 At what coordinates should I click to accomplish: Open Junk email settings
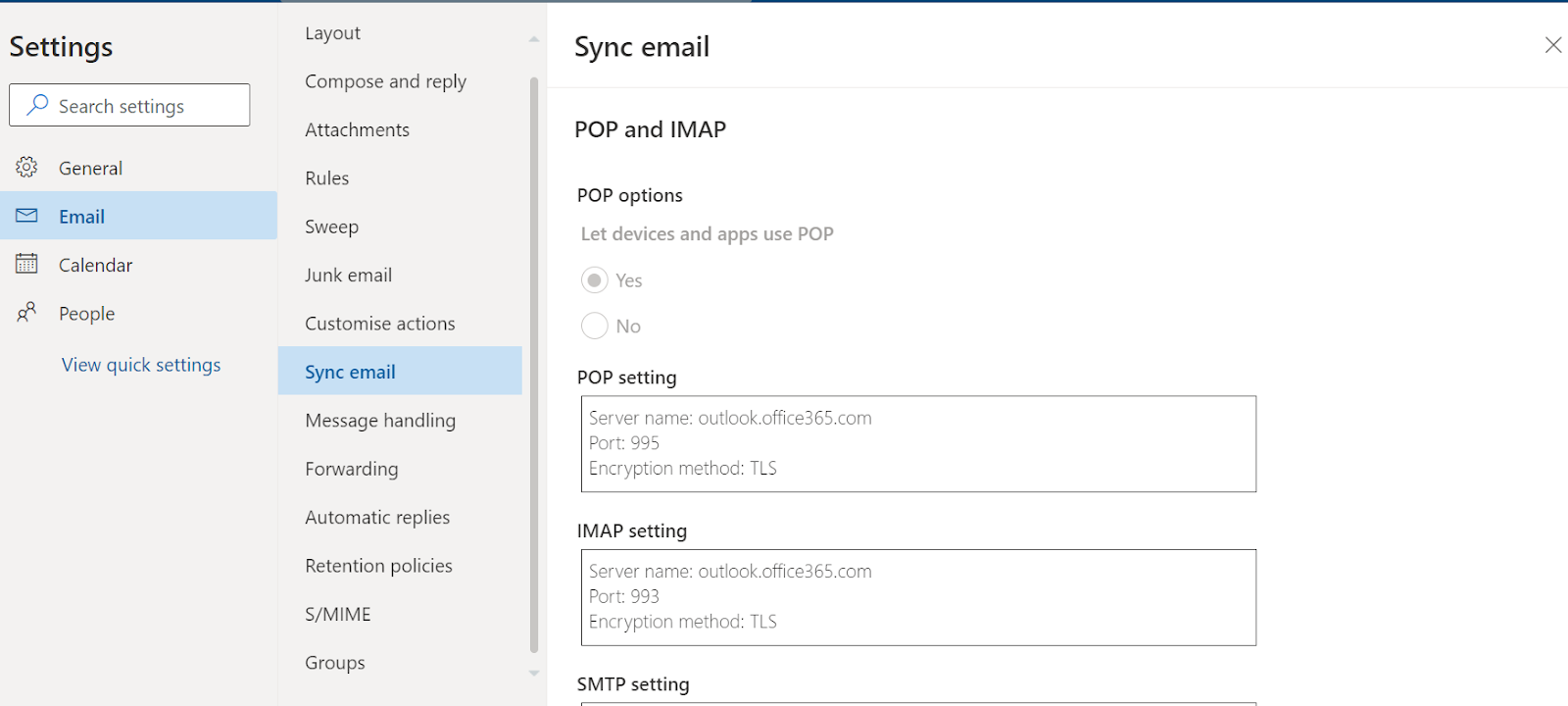pyautogui.click(x=348, y=276)
